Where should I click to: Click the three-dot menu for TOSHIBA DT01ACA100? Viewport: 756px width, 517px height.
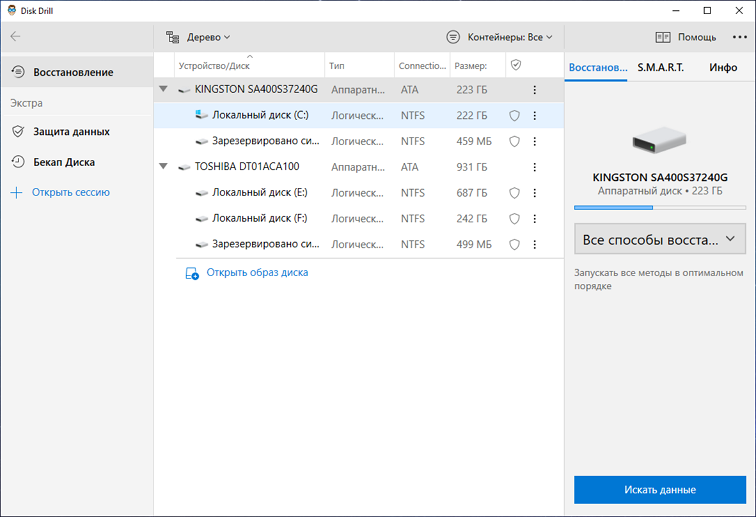pyautogui.click(x=534, y=167)
